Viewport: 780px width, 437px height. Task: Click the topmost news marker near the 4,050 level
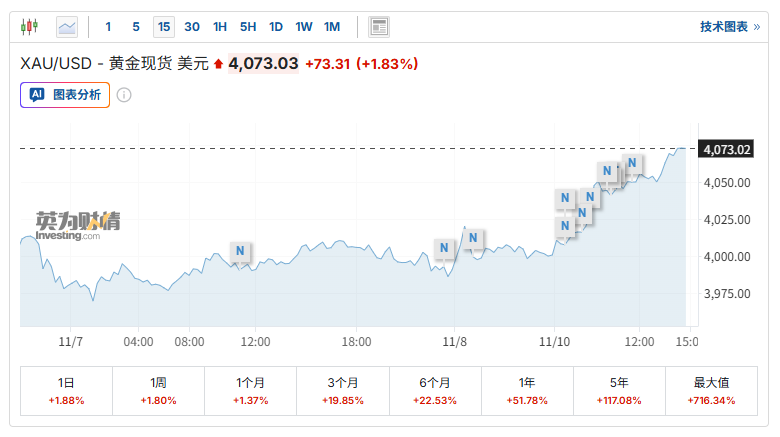point(632,162)
